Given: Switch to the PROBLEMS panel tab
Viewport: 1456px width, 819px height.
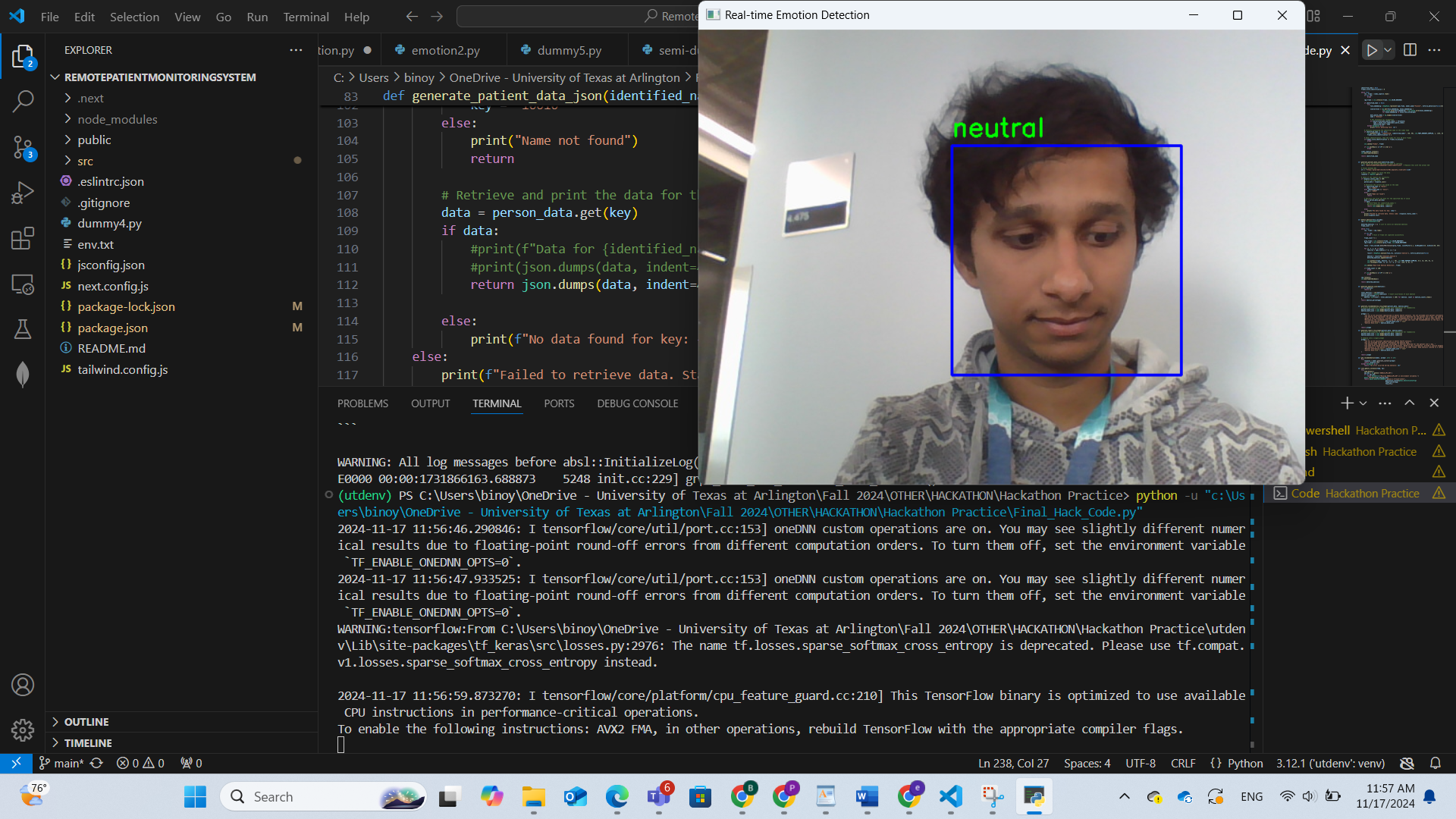Looking at the screenshot, I should [362, 403].
